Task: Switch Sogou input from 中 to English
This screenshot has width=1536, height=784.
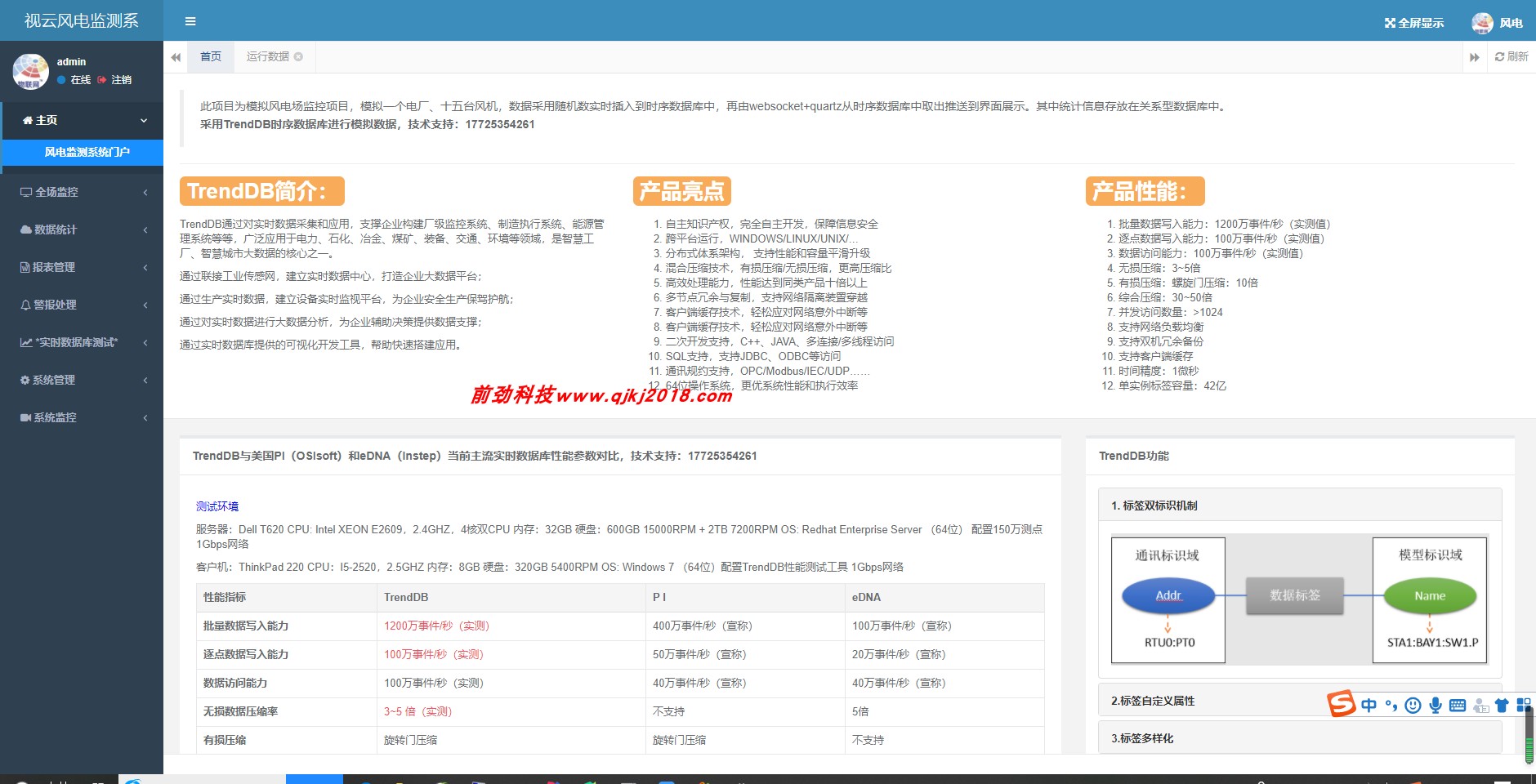Action: click(x=1369, y=703)
